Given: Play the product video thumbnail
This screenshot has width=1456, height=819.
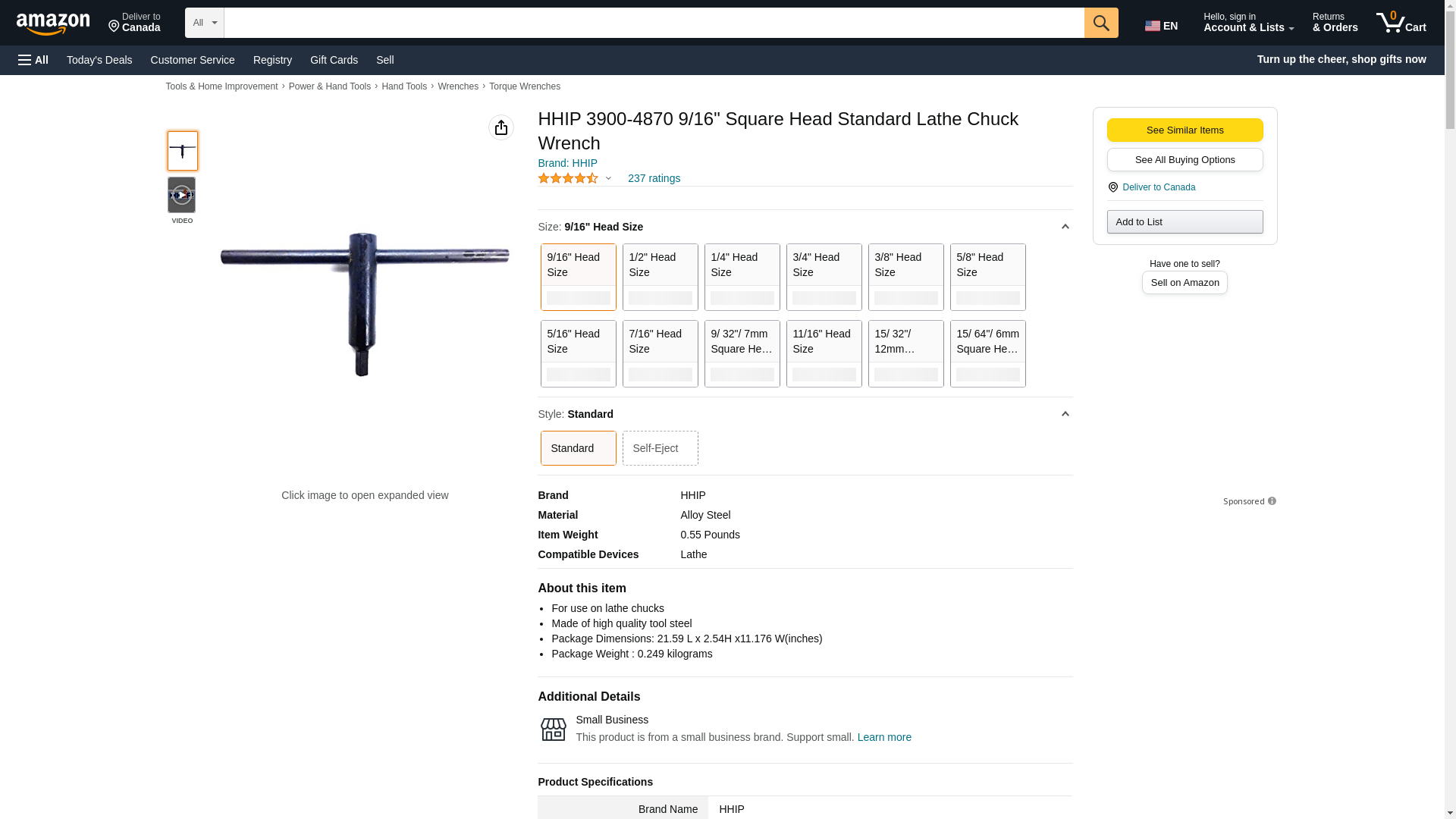Looking at the screenshot, I should 181,196.
